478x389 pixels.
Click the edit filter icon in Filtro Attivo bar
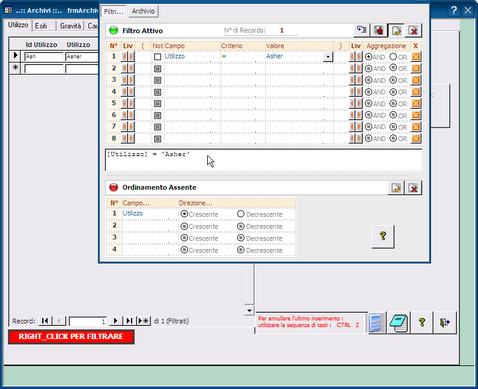click(396, 31)
